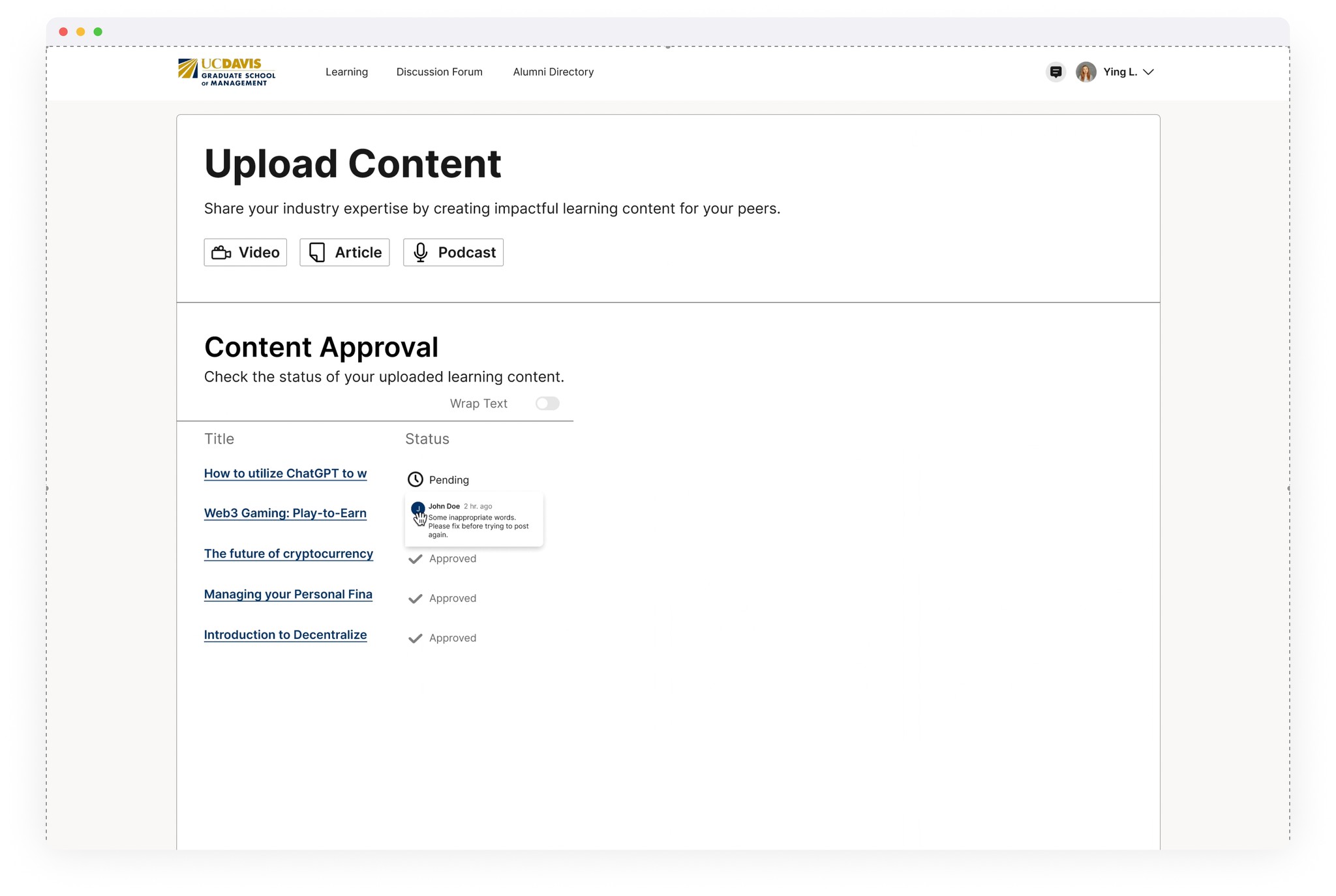This screenshot has width=1336, height=896.
Task: Click the checkmark icon beside cryptocurrency's Approved status
Action: pos(415,559)
